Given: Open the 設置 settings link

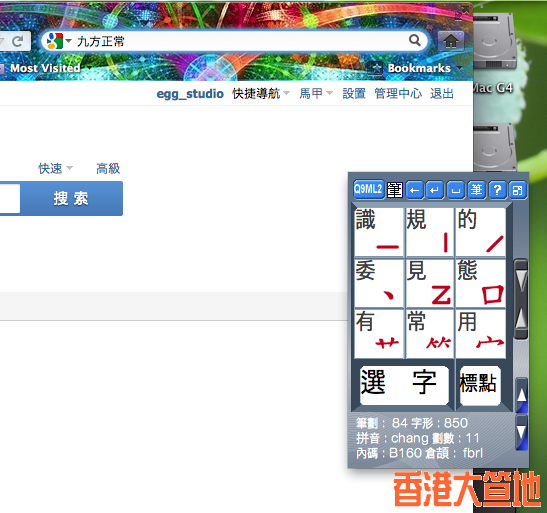Looking at the screenshot, I should (354, 93).
